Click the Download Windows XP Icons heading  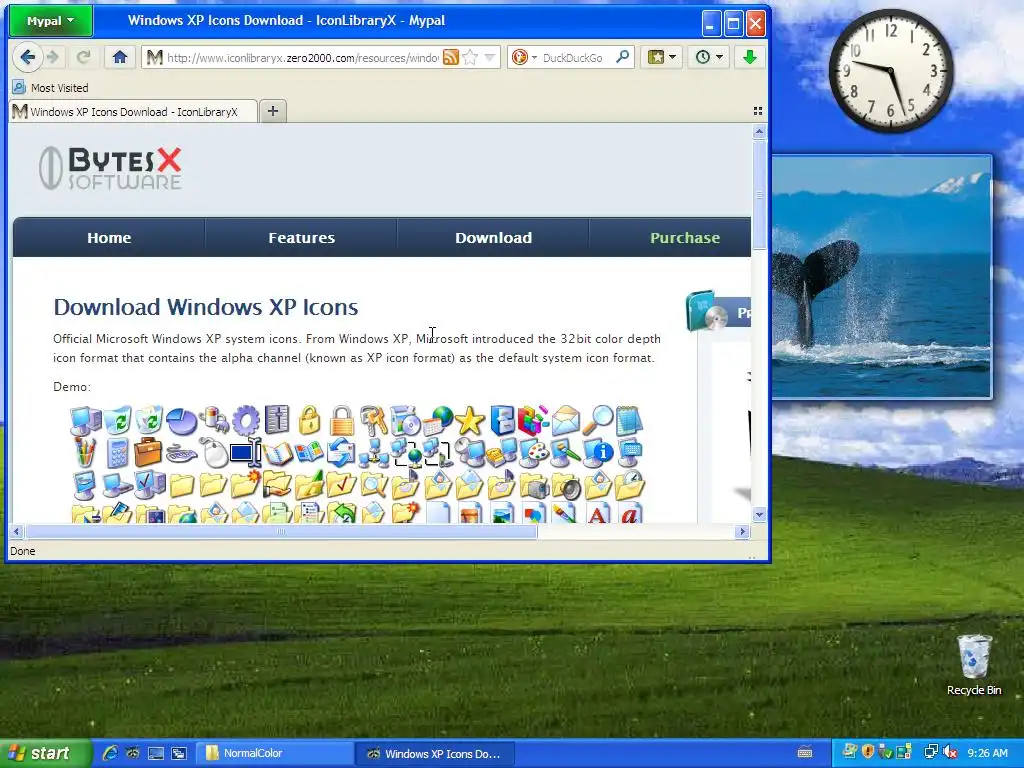pyautogui.click(x=206, y=307)
